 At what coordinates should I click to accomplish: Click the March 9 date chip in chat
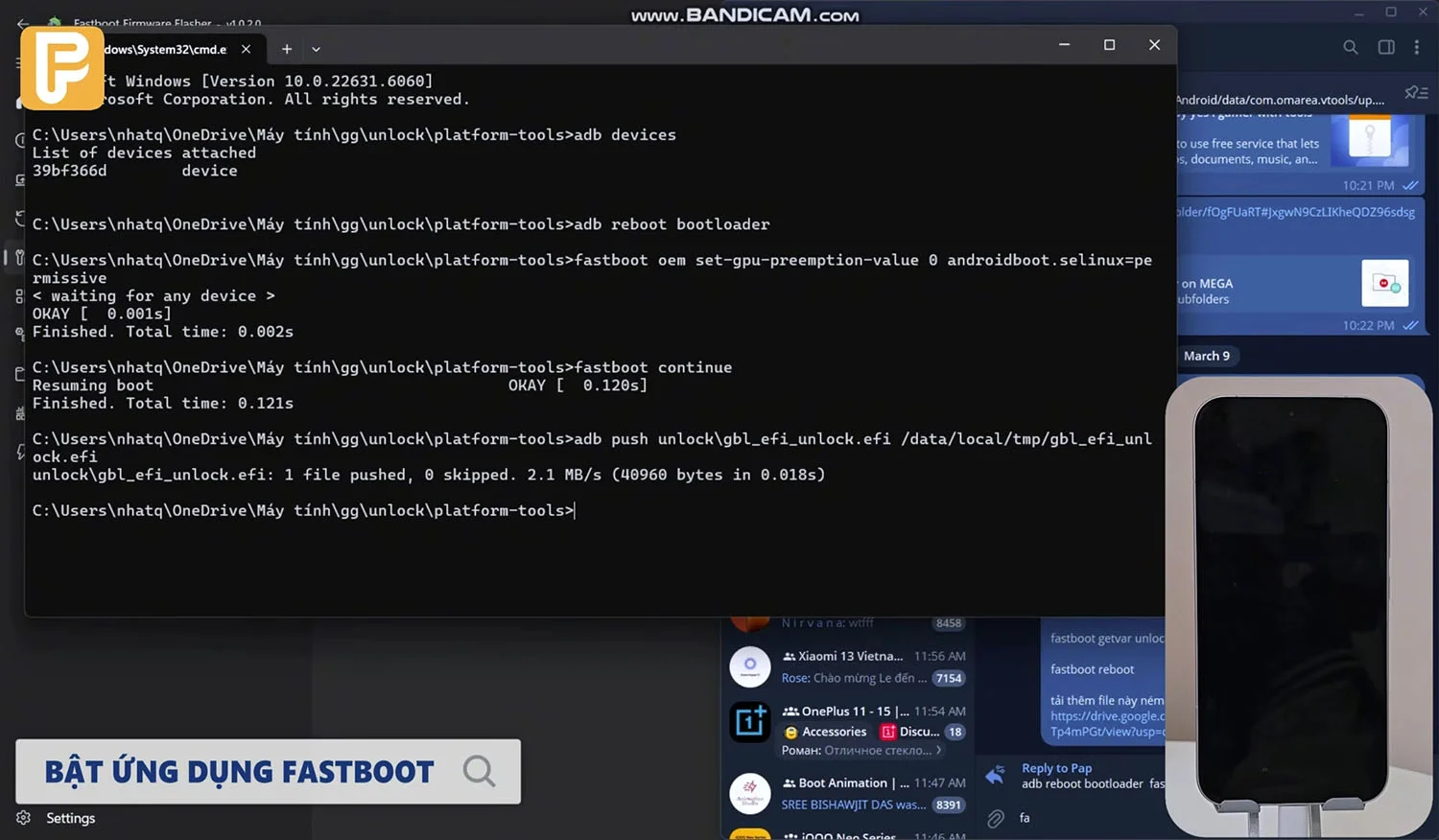point(1207,356)
